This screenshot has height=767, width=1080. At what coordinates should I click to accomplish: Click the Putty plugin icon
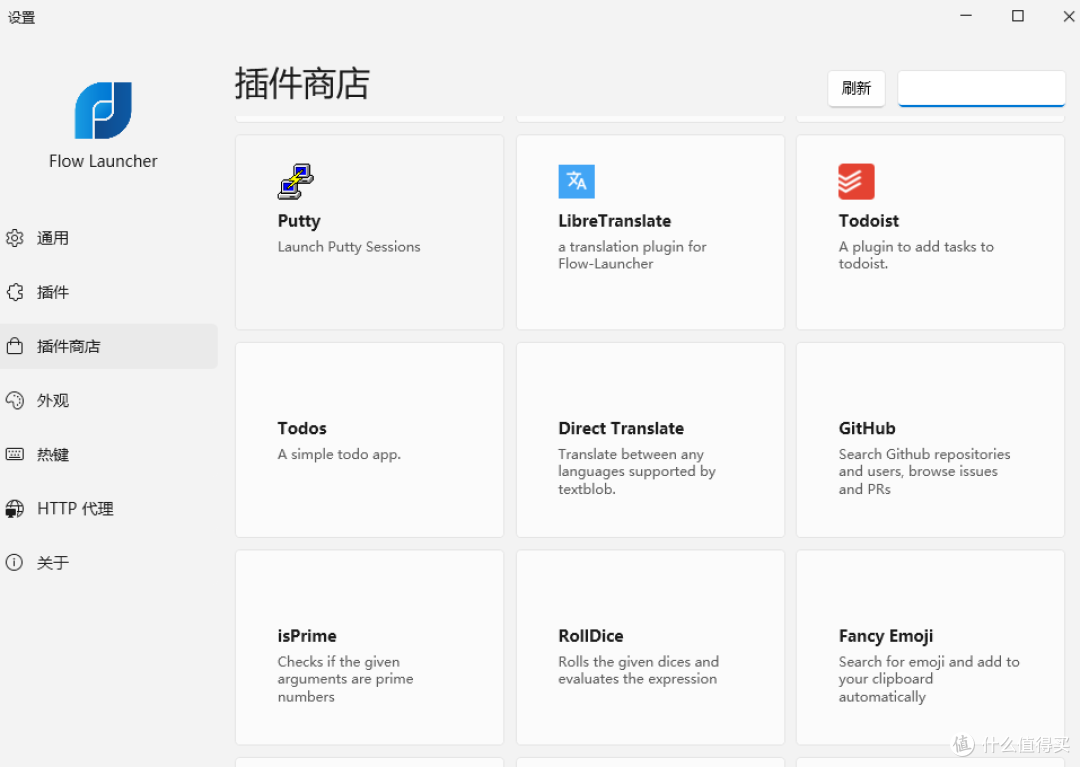tap(295, 181)
